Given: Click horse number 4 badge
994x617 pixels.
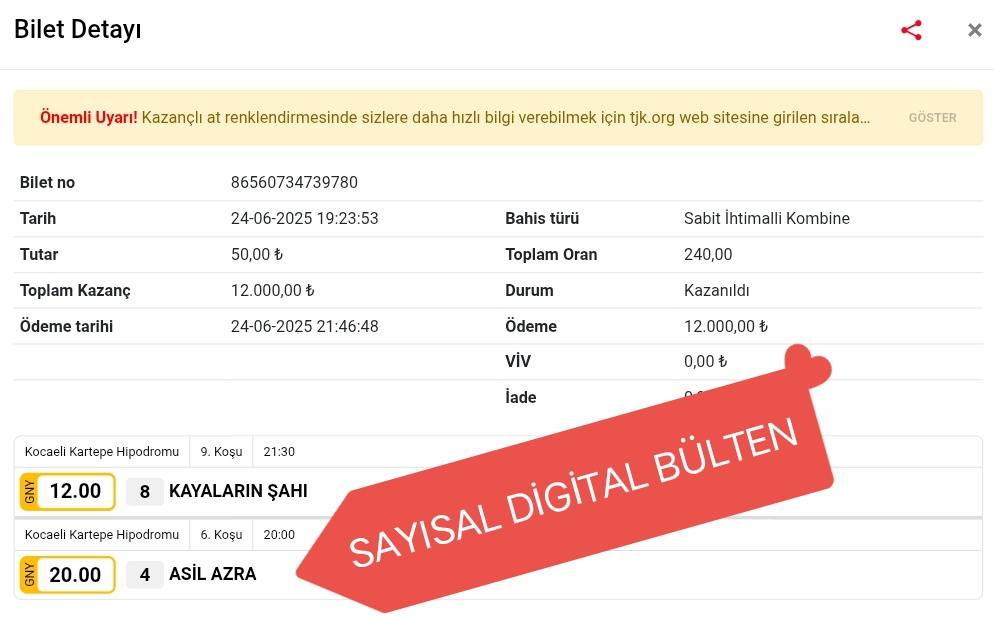Looking at the screenshot, I should click(145, 574).
